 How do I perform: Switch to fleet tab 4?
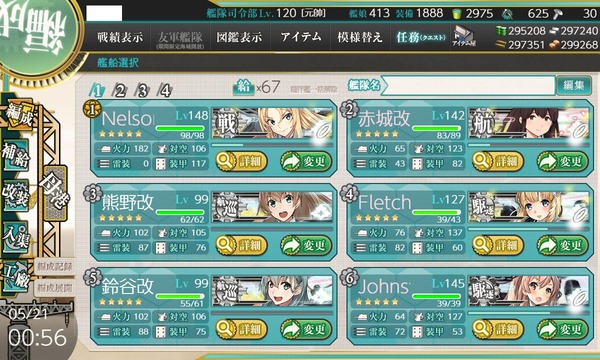point(165,91)
